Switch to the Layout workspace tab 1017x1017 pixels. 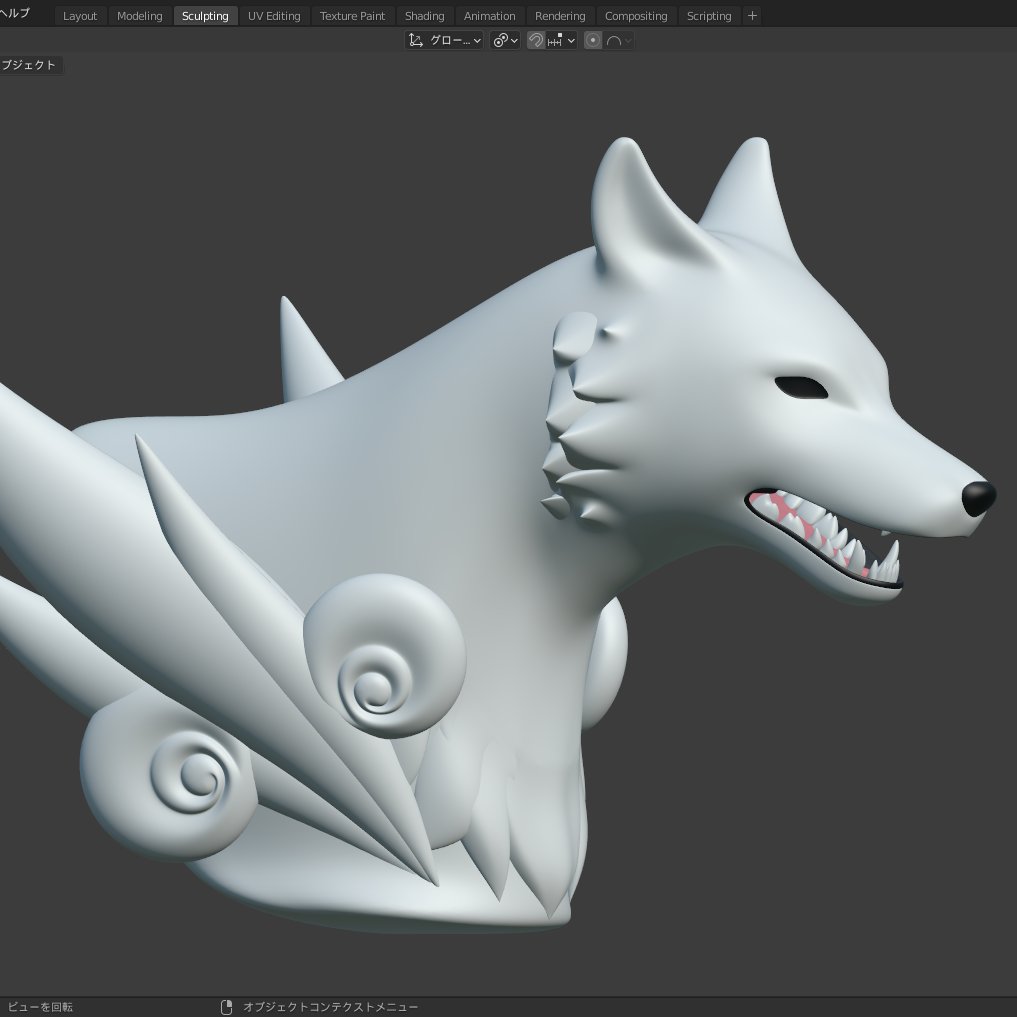click(80, 16)
